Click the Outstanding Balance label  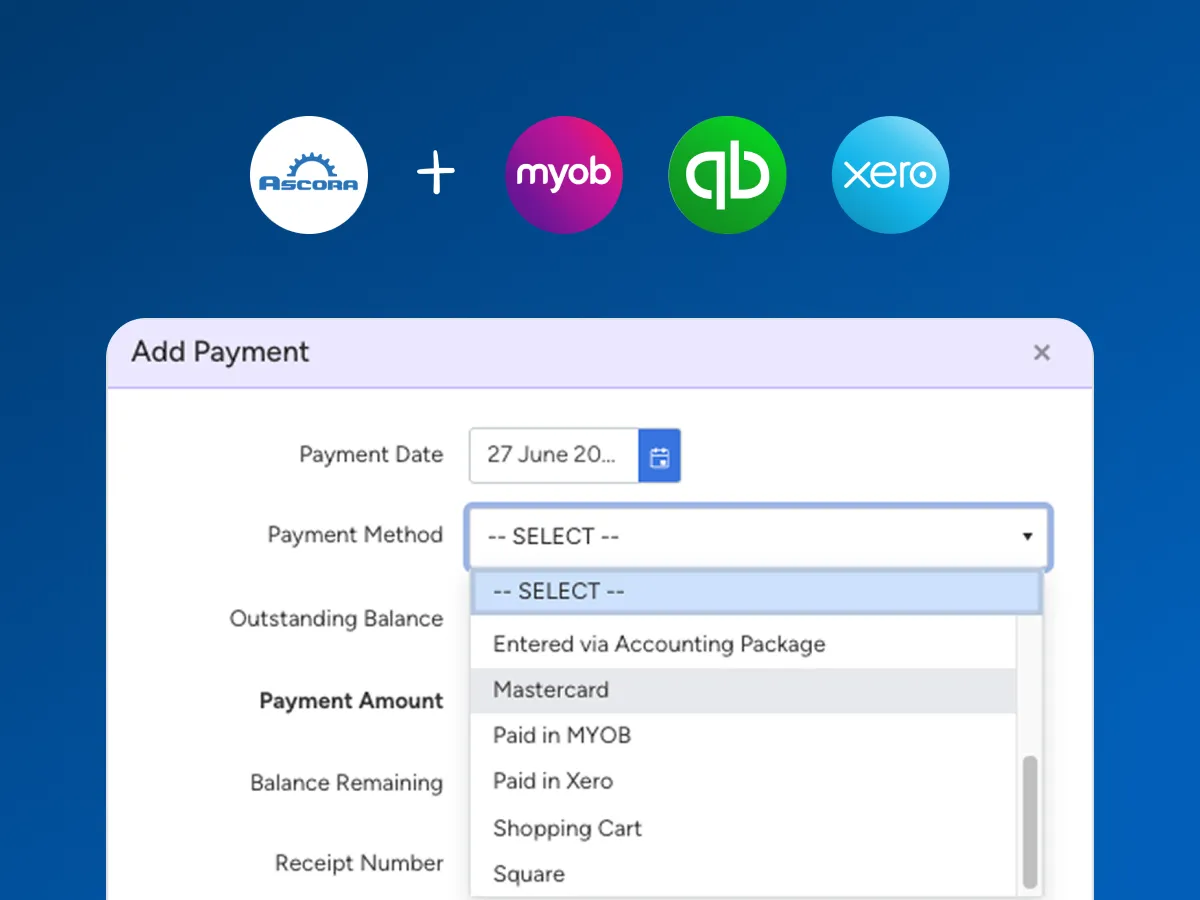click(336, 619)
